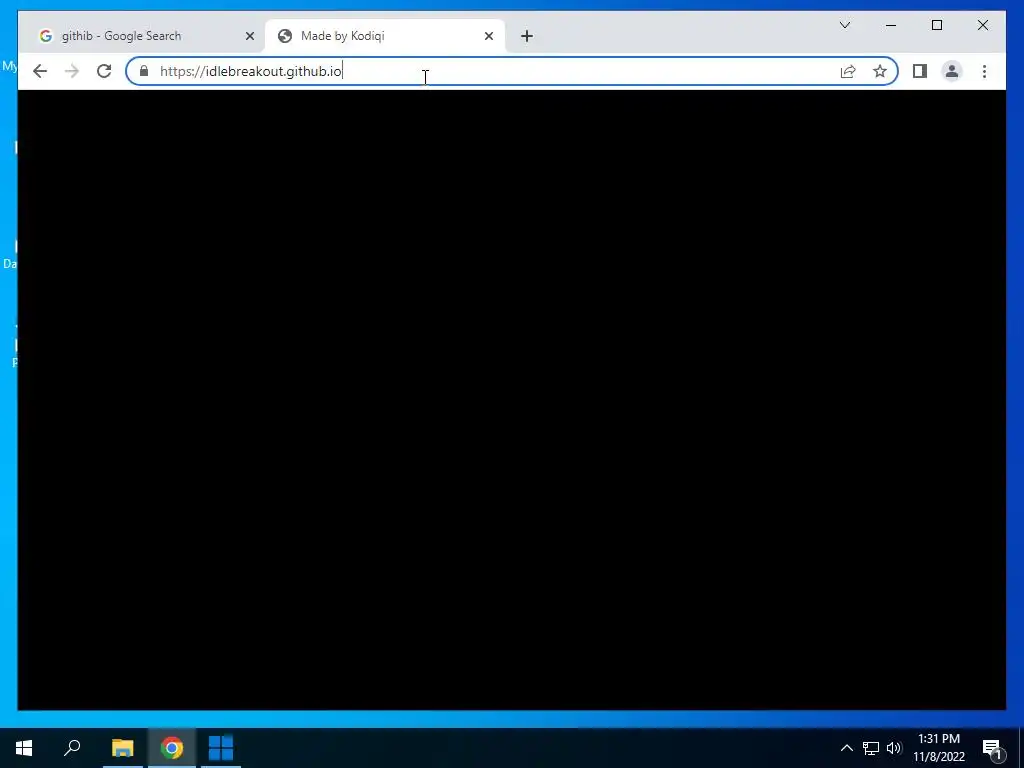Show hidden system tray icons

846,748
